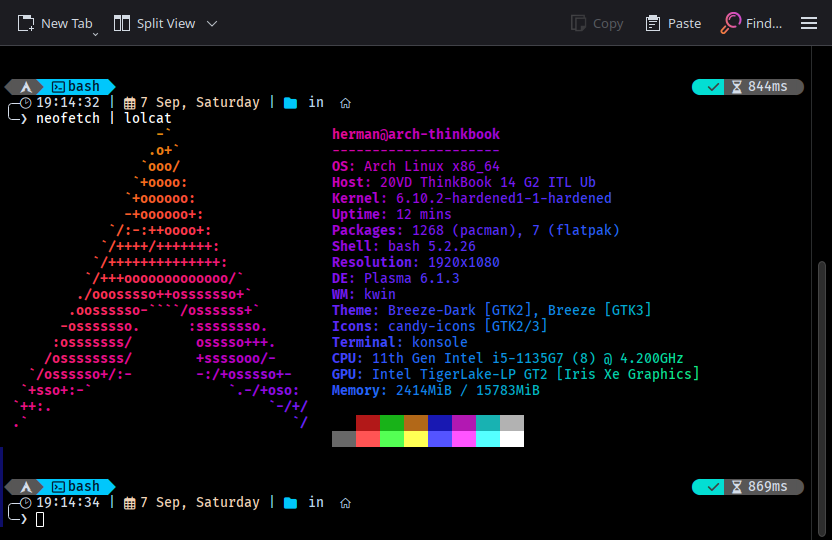Click the bash label in first prompt

[84, 86]
